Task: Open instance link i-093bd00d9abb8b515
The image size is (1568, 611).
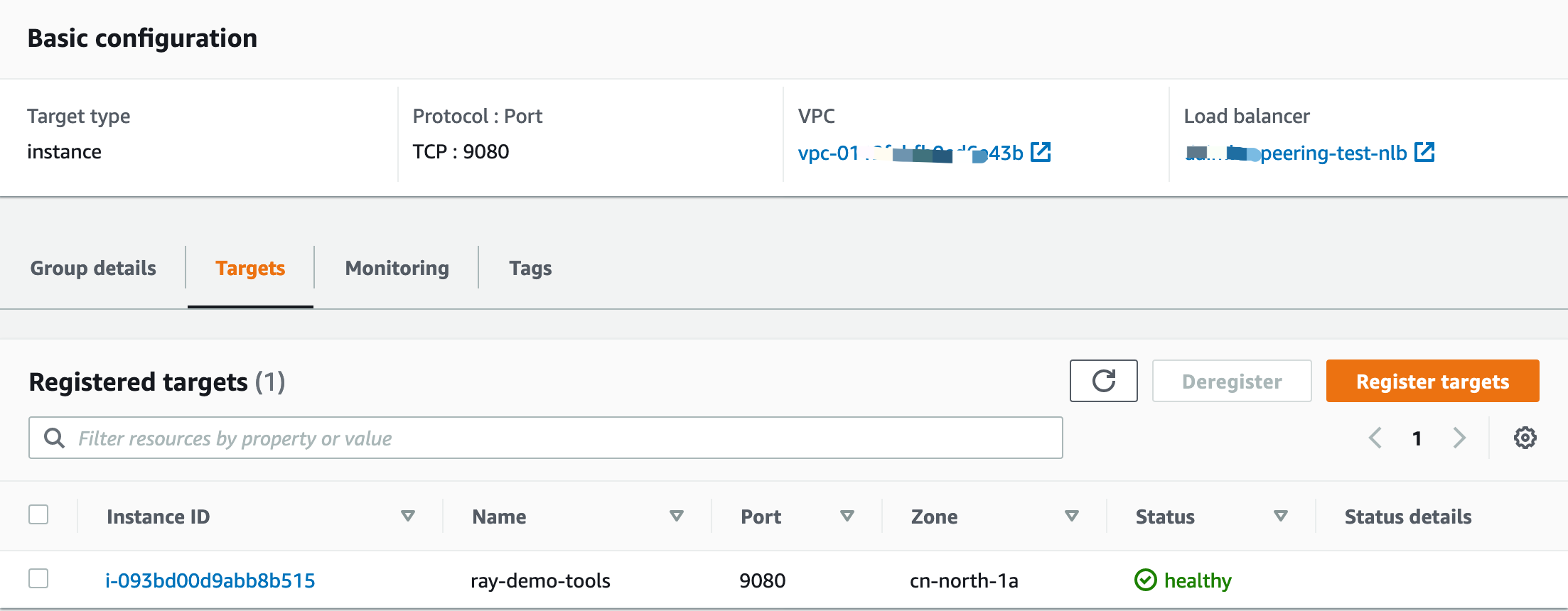Action: click(210, 580)
